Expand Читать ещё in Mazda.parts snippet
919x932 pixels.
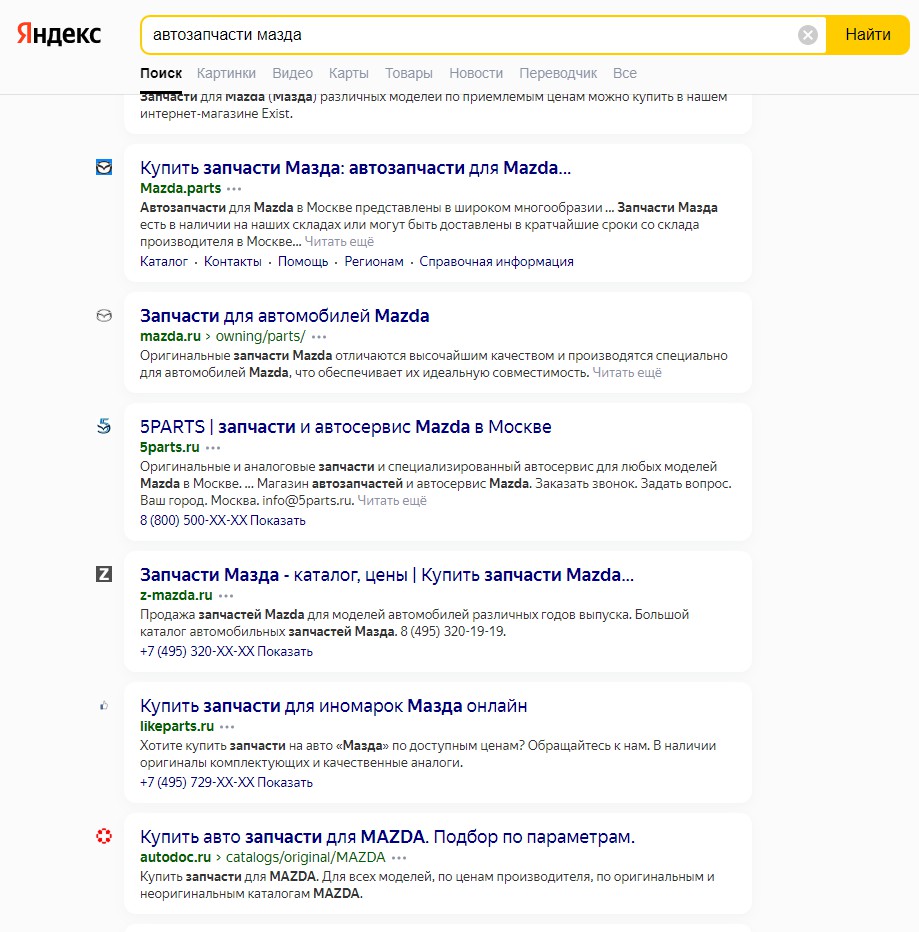pos(339,242)
